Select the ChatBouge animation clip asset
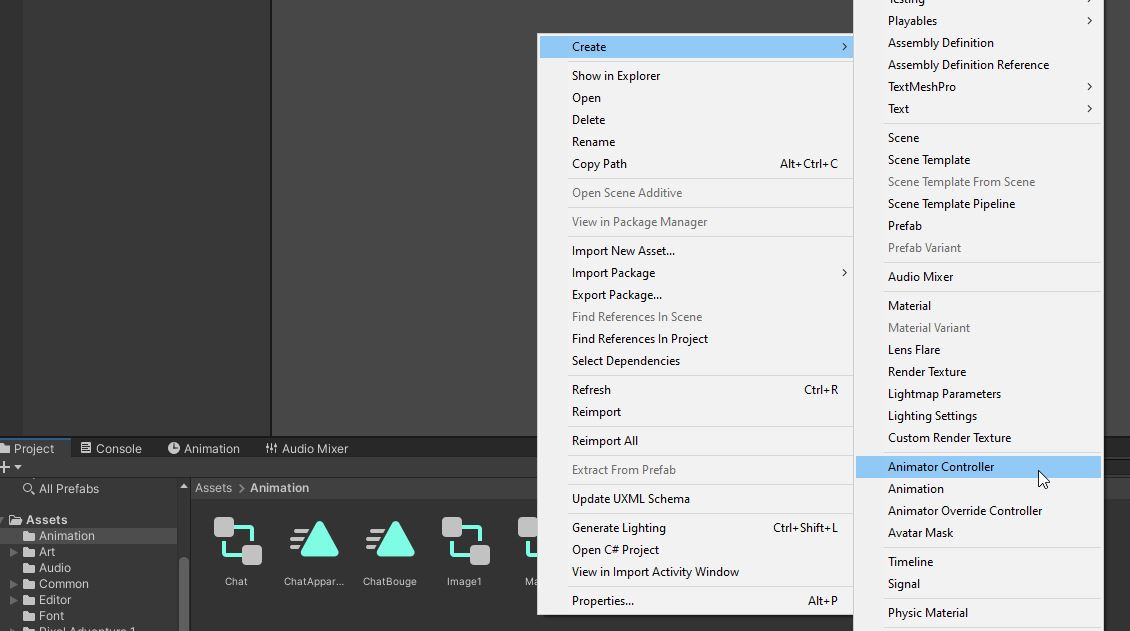1130x631 pixels. tap(389, 541)
